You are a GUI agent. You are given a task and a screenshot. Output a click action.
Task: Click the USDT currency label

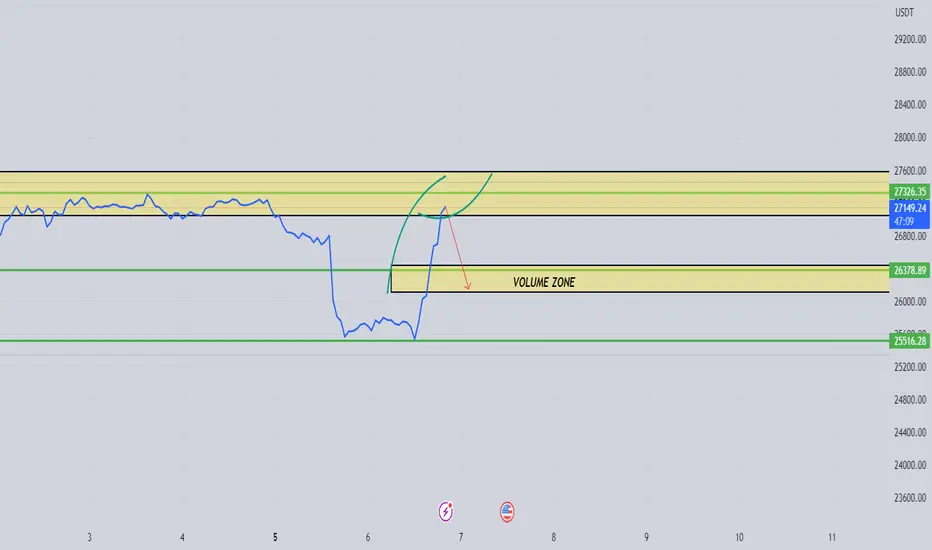pos(904,12)
